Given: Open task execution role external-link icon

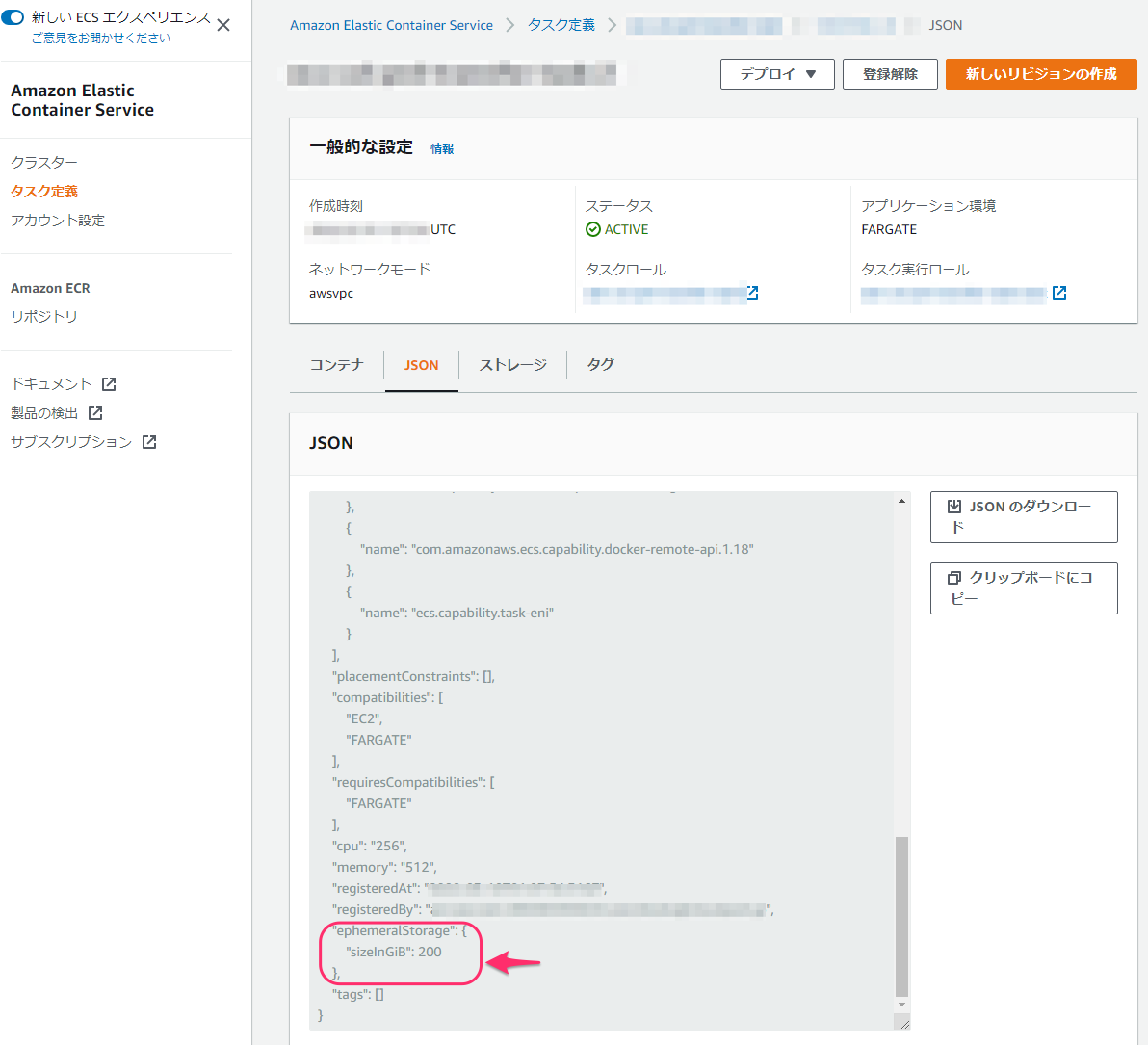Looking at the screenshot, I should 1058,293.
